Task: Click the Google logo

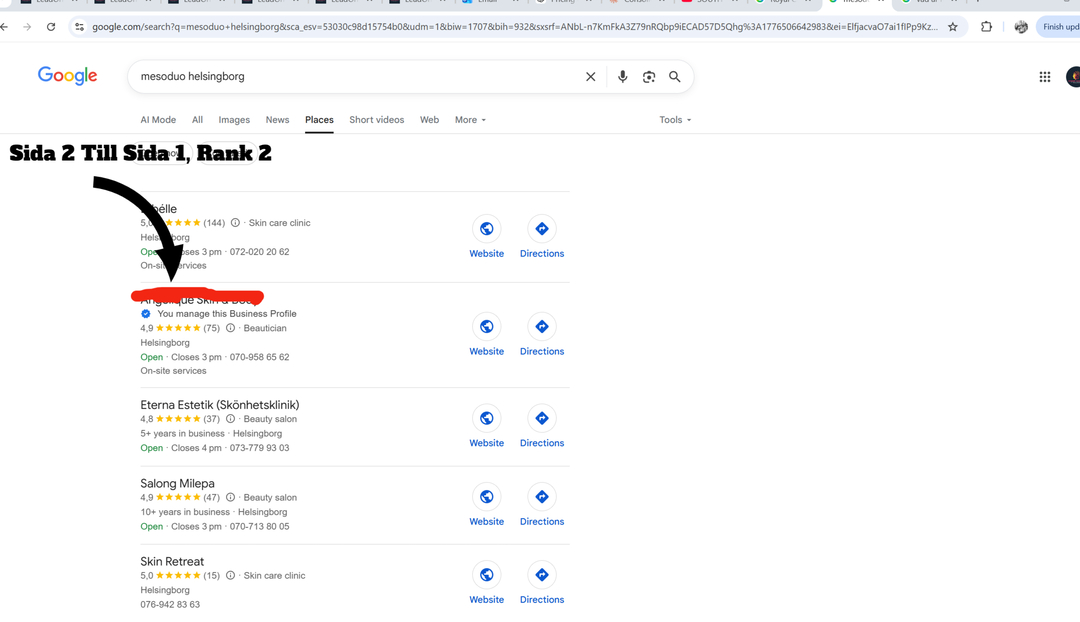Action: (x=68, y=76)
